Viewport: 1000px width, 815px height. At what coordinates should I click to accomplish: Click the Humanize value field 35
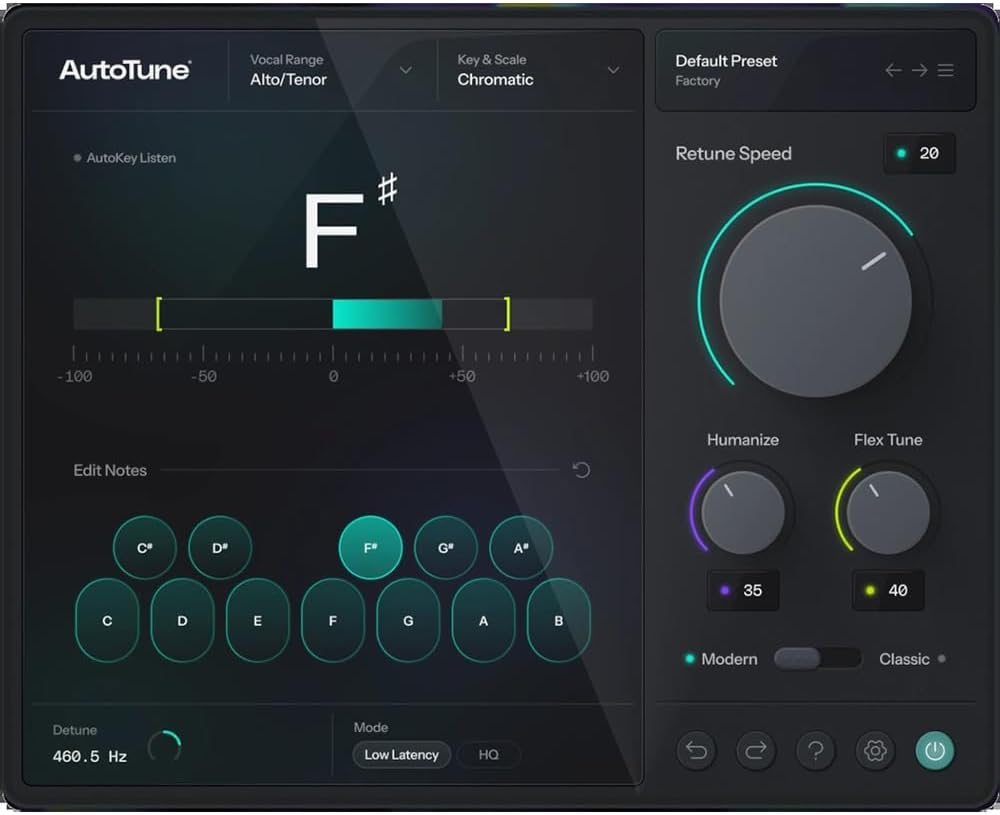tap(743, 591)
